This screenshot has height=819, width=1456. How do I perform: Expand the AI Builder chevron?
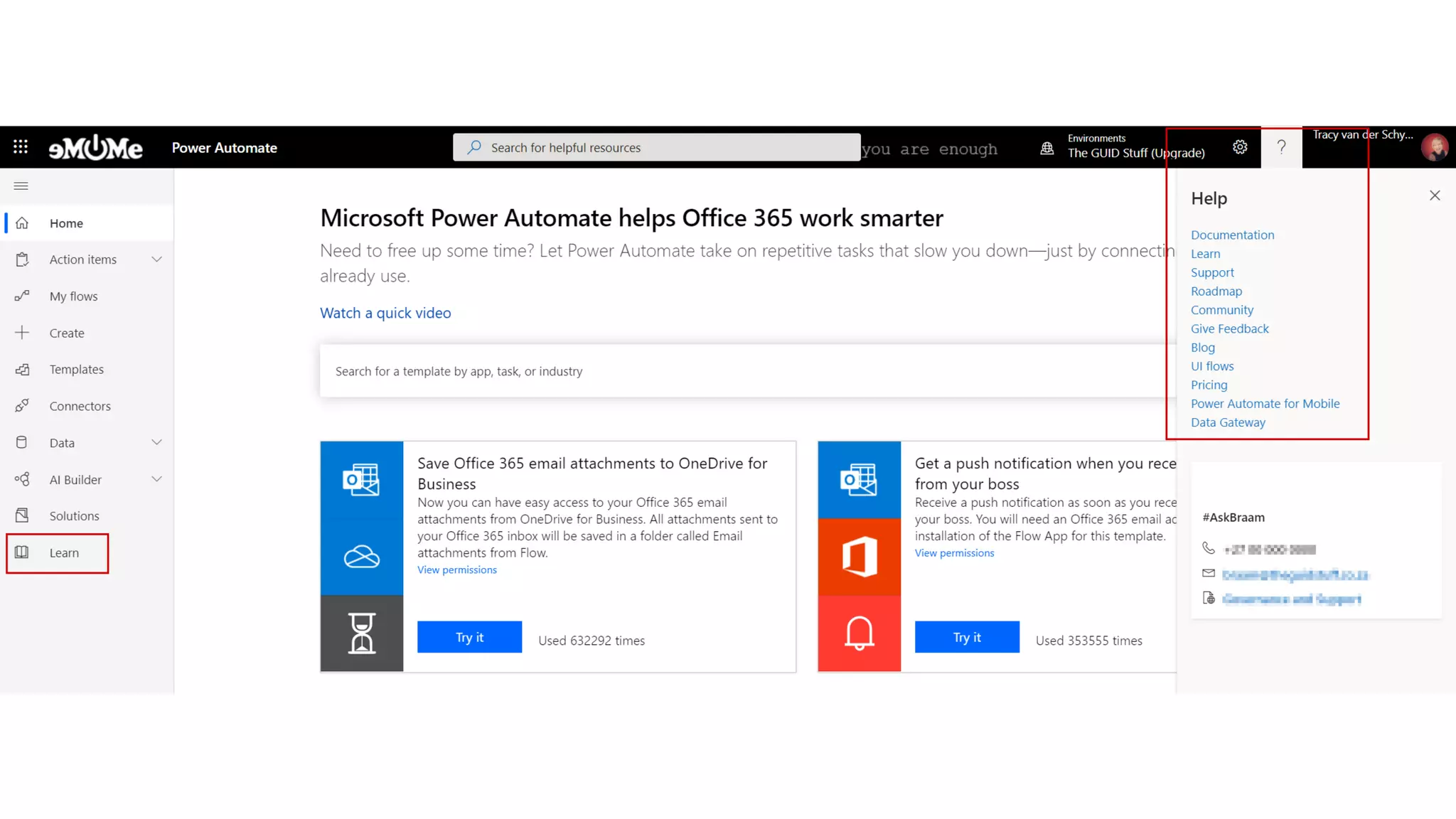157,479
